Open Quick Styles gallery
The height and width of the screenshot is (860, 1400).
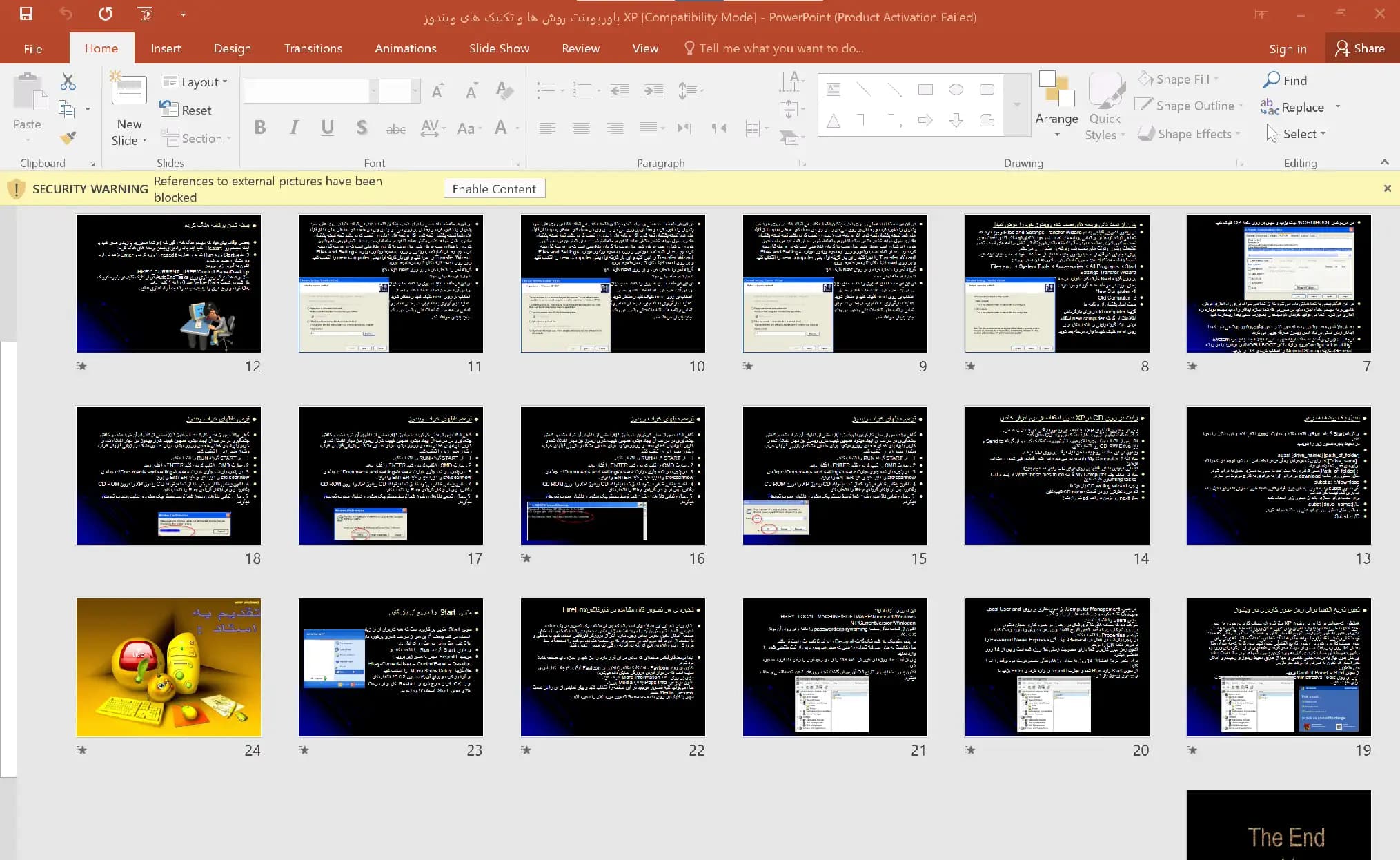tap(1104, 106)
